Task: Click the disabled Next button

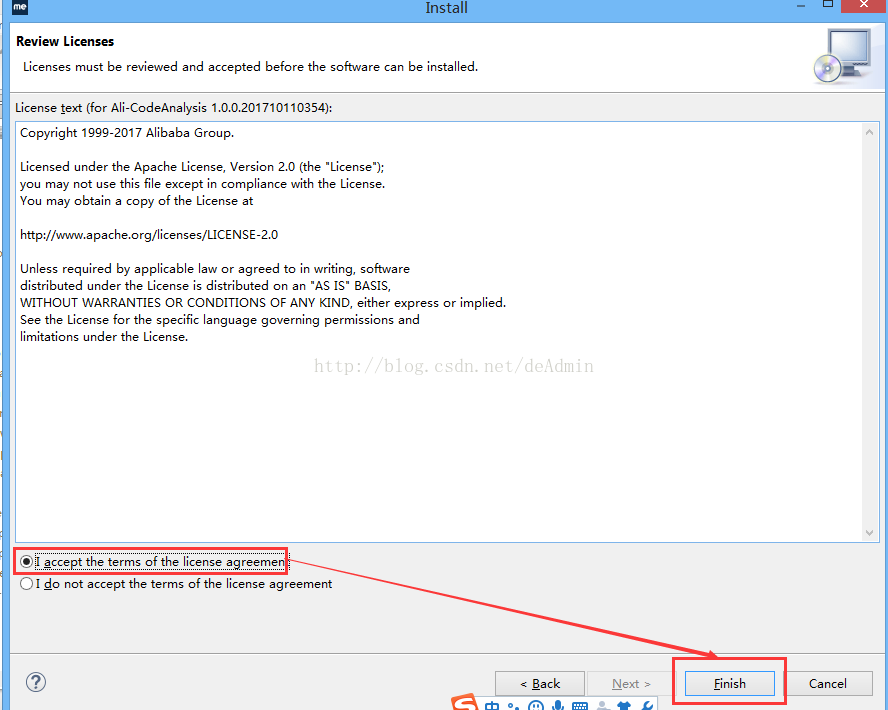Action: (630, 683)
